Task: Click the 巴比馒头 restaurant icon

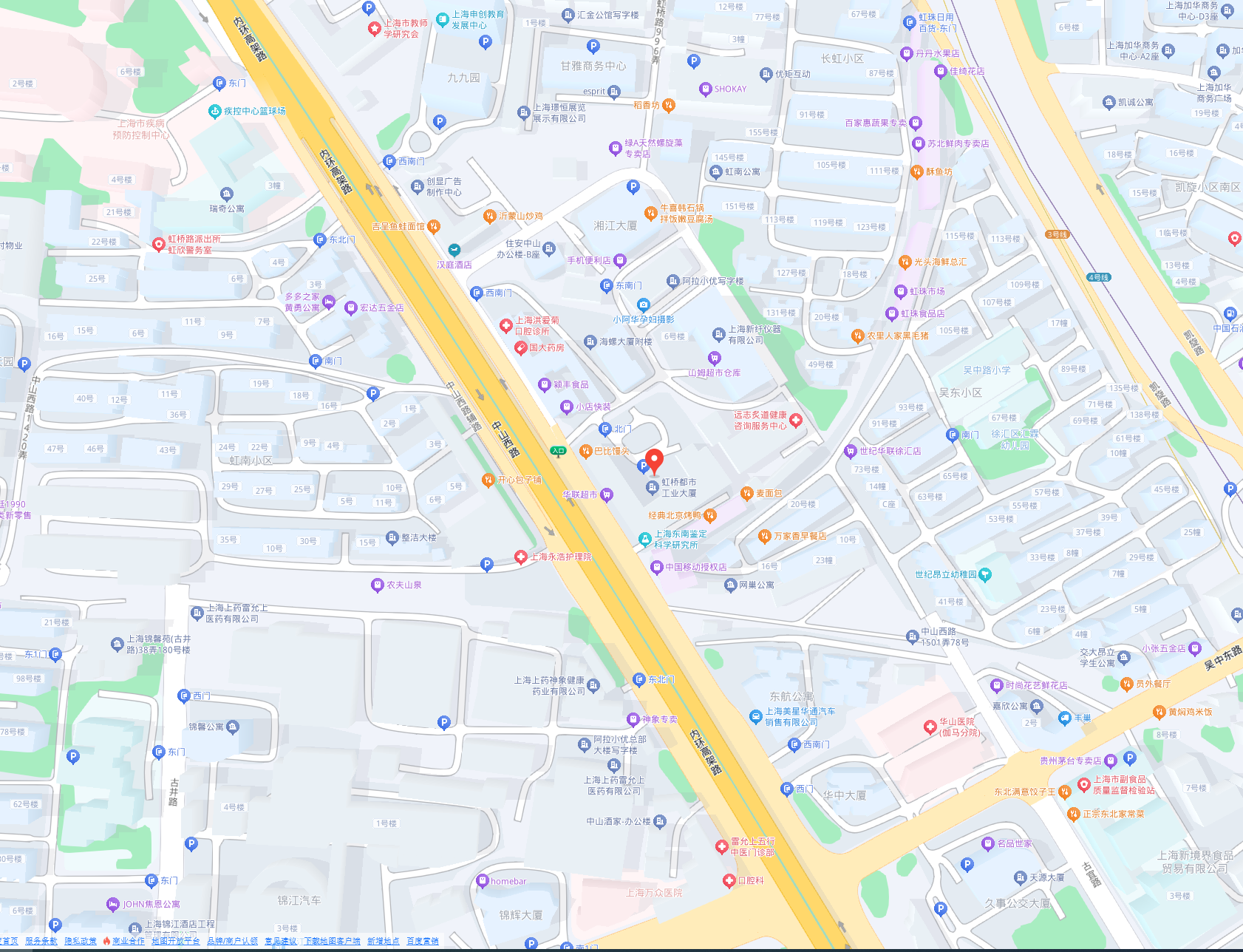Action: 585,451
